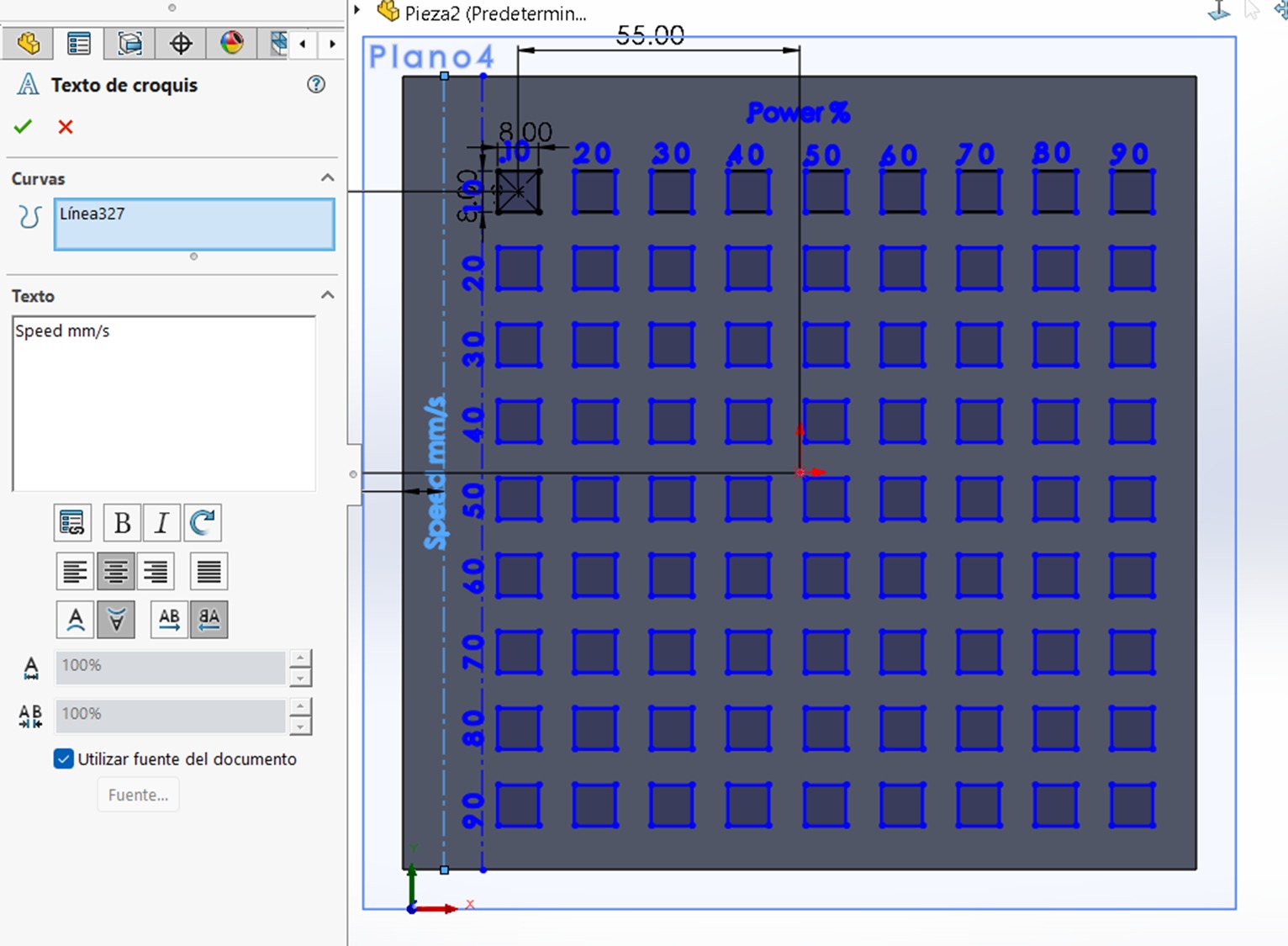
Task: Cancel sketch text with red X
Action: point(66,127)
